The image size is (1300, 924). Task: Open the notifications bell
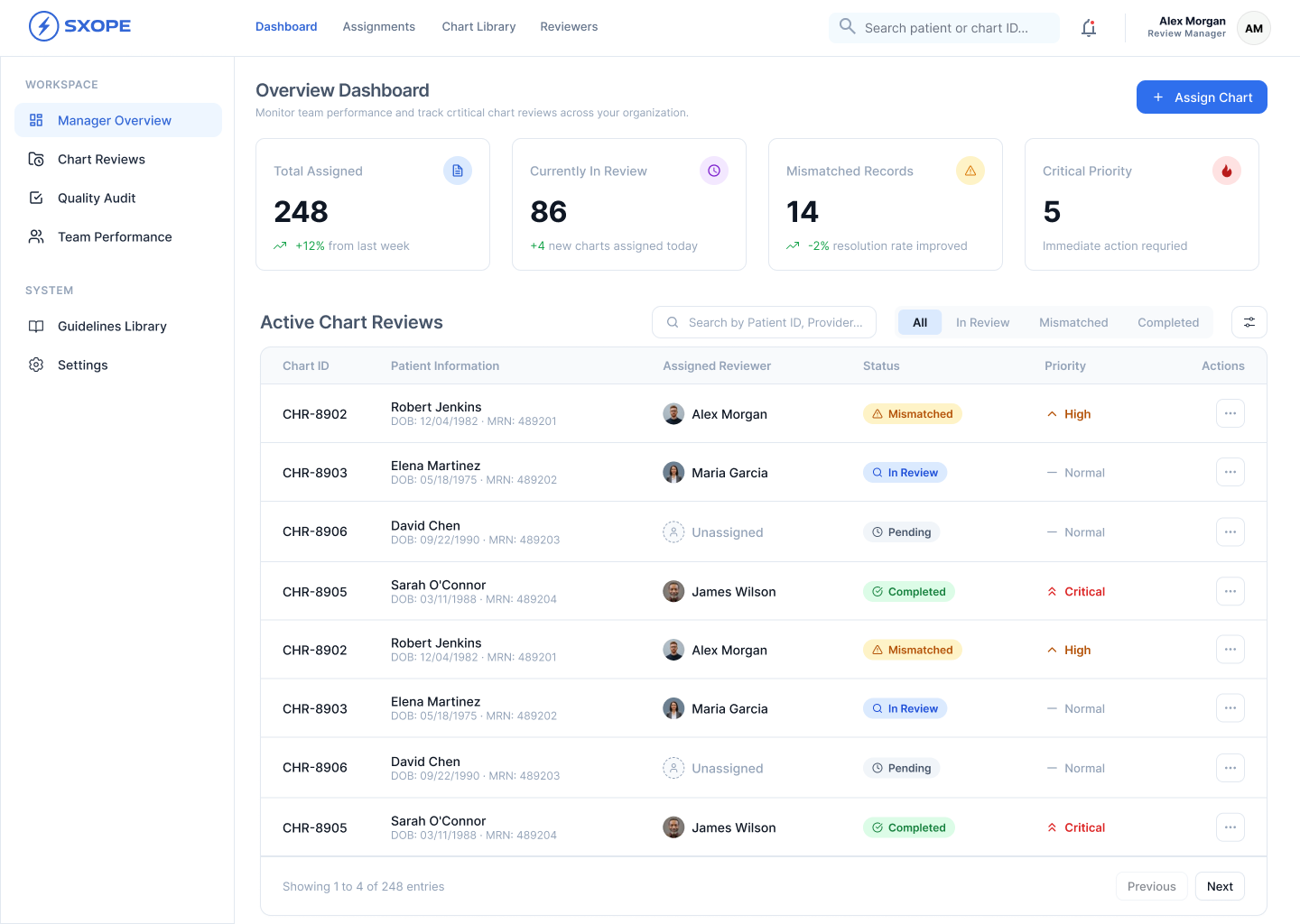point(1089,28)
